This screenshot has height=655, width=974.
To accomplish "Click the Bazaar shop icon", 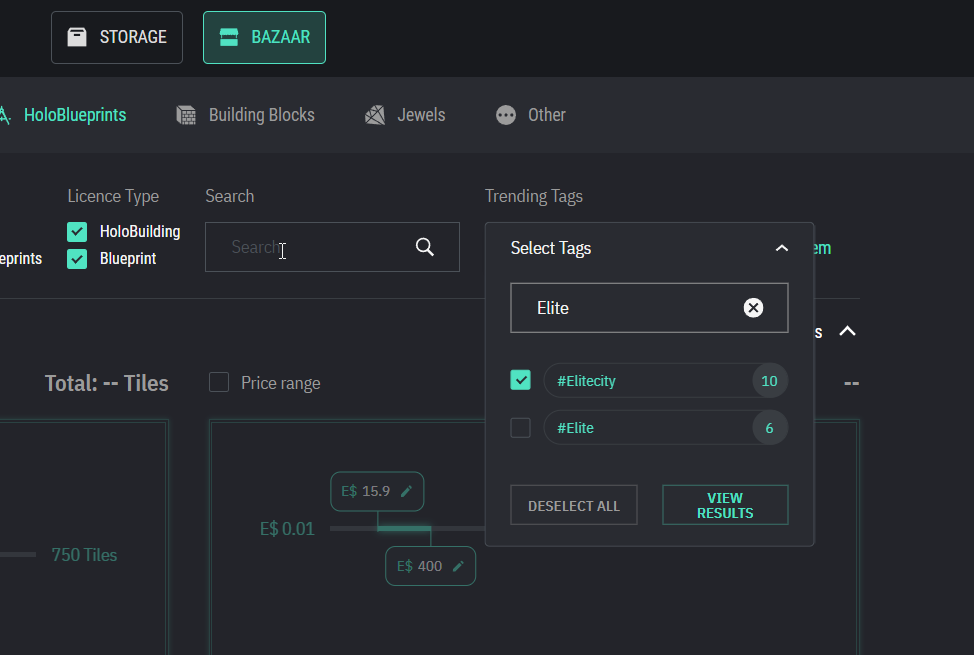I will [229, 37].
